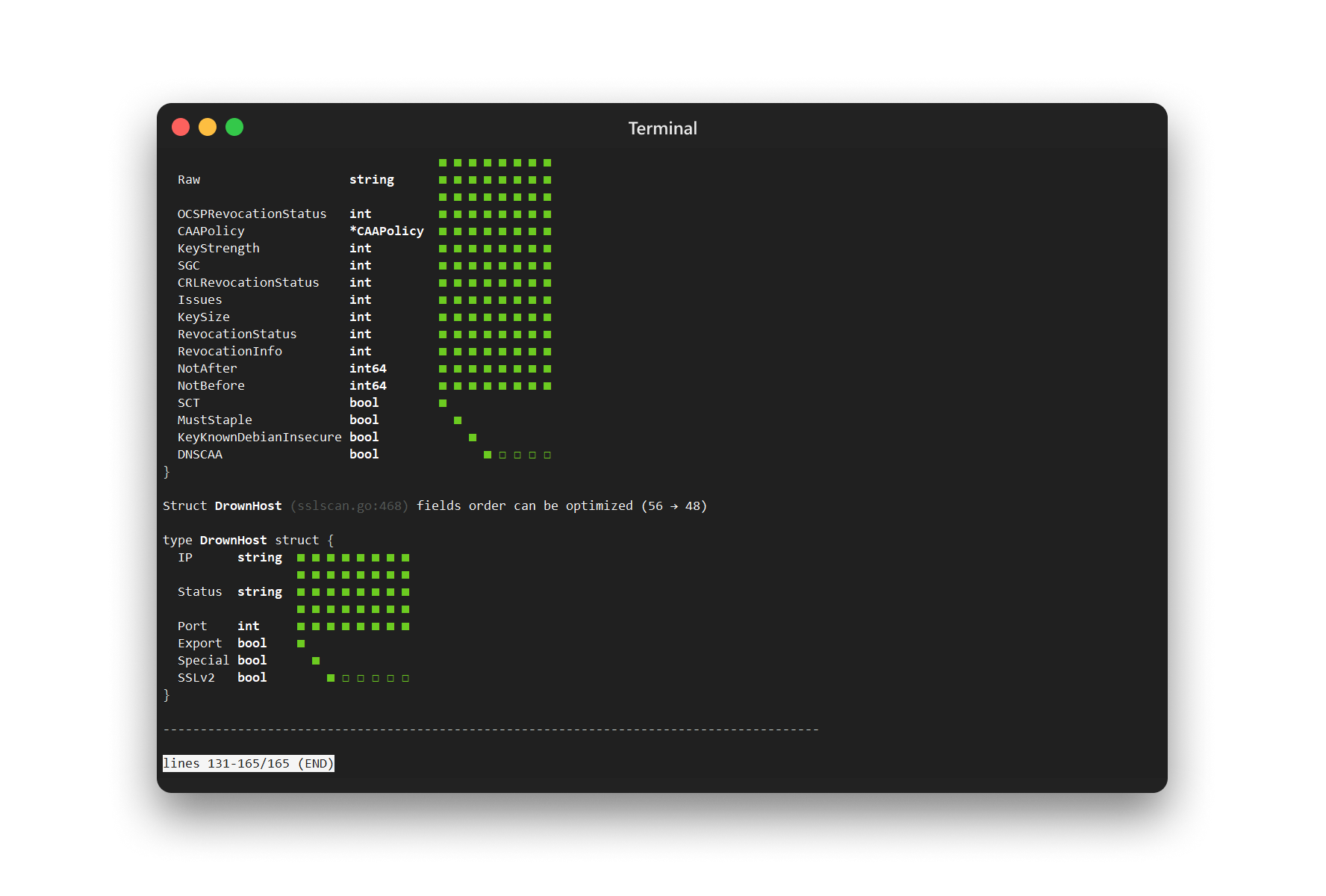The height and width of the screenshot is (896, 1326).
Task: Select the DNSCAA field name
Action: (x=200, y=455)
